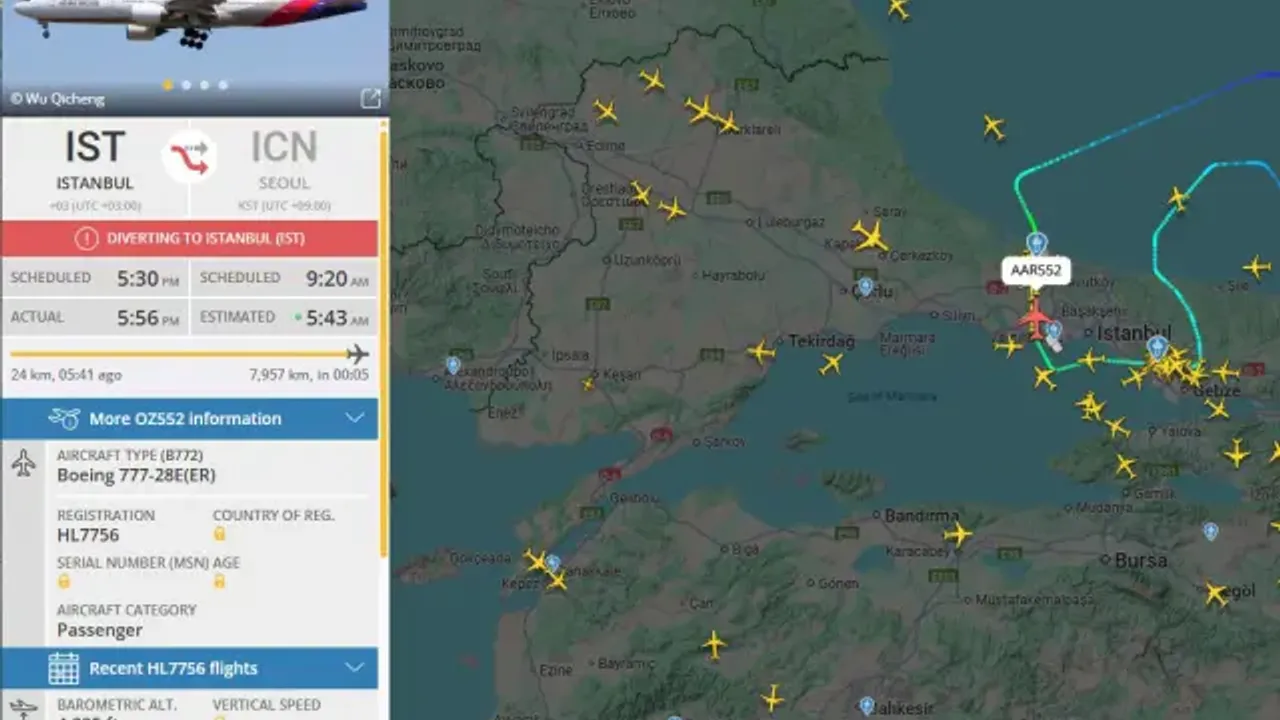Select the blue airport pin above AAR552 label
Viewport: 1280px width, 720px height.
[1037, 243]
